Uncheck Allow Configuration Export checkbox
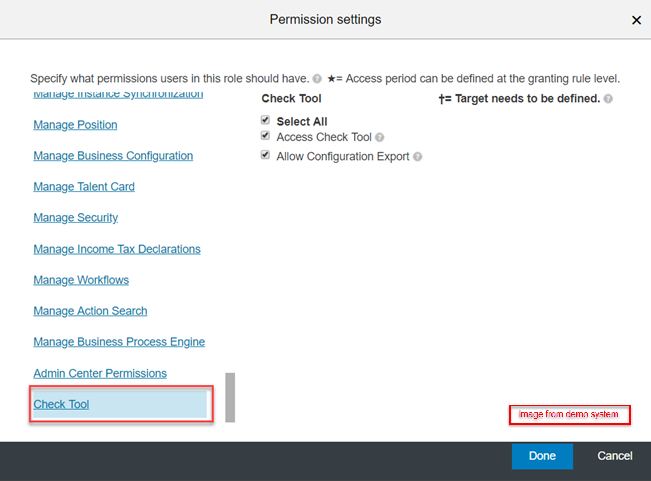Viewport: 651px width, 481px height. coord(265,155)
